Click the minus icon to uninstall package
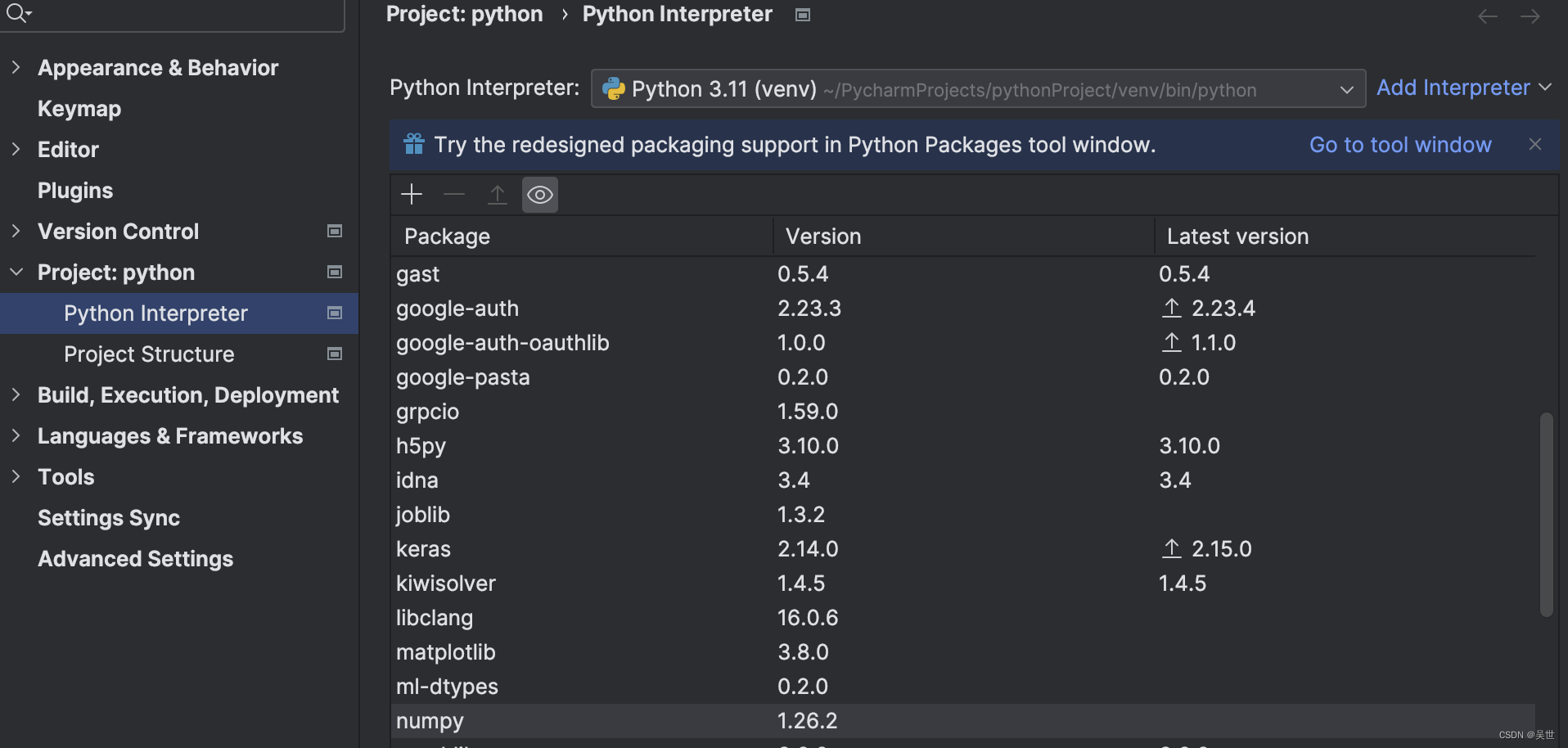1568x748 pixels. point(454,194)
